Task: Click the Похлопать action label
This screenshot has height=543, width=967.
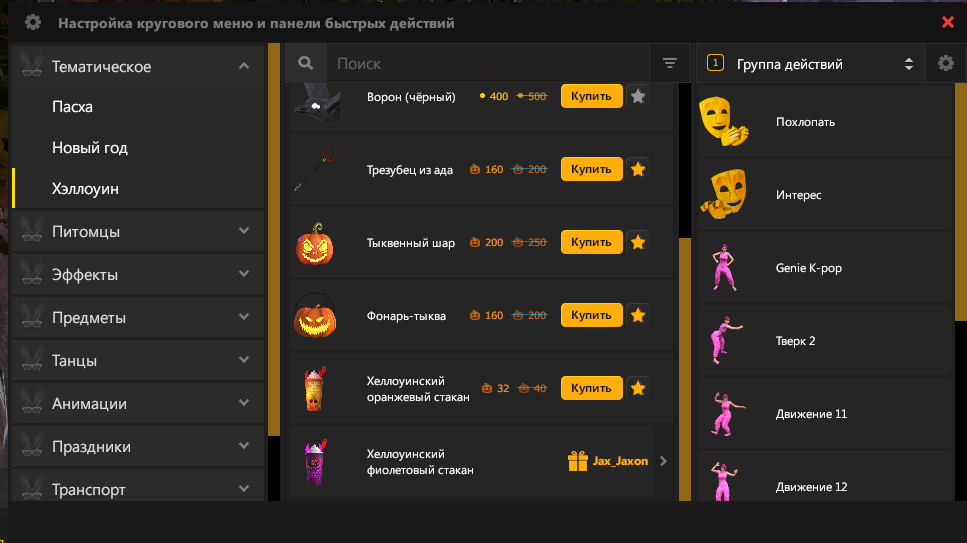Action: (805, 122)
